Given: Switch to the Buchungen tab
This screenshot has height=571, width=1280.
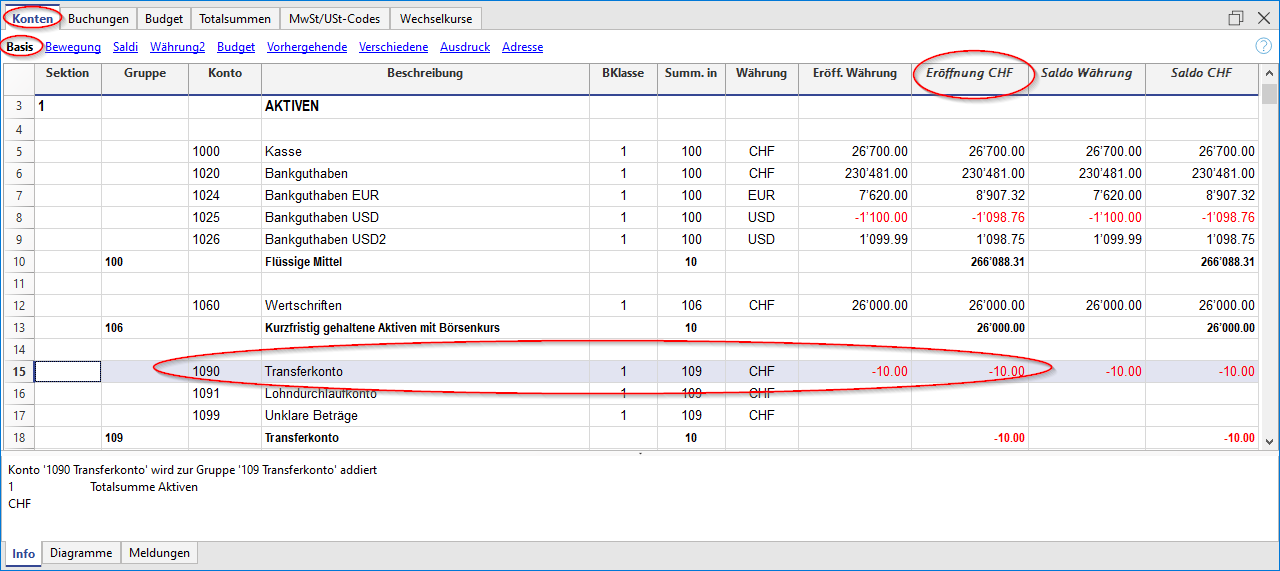Looking at the screenshot, I should (98, 19).
